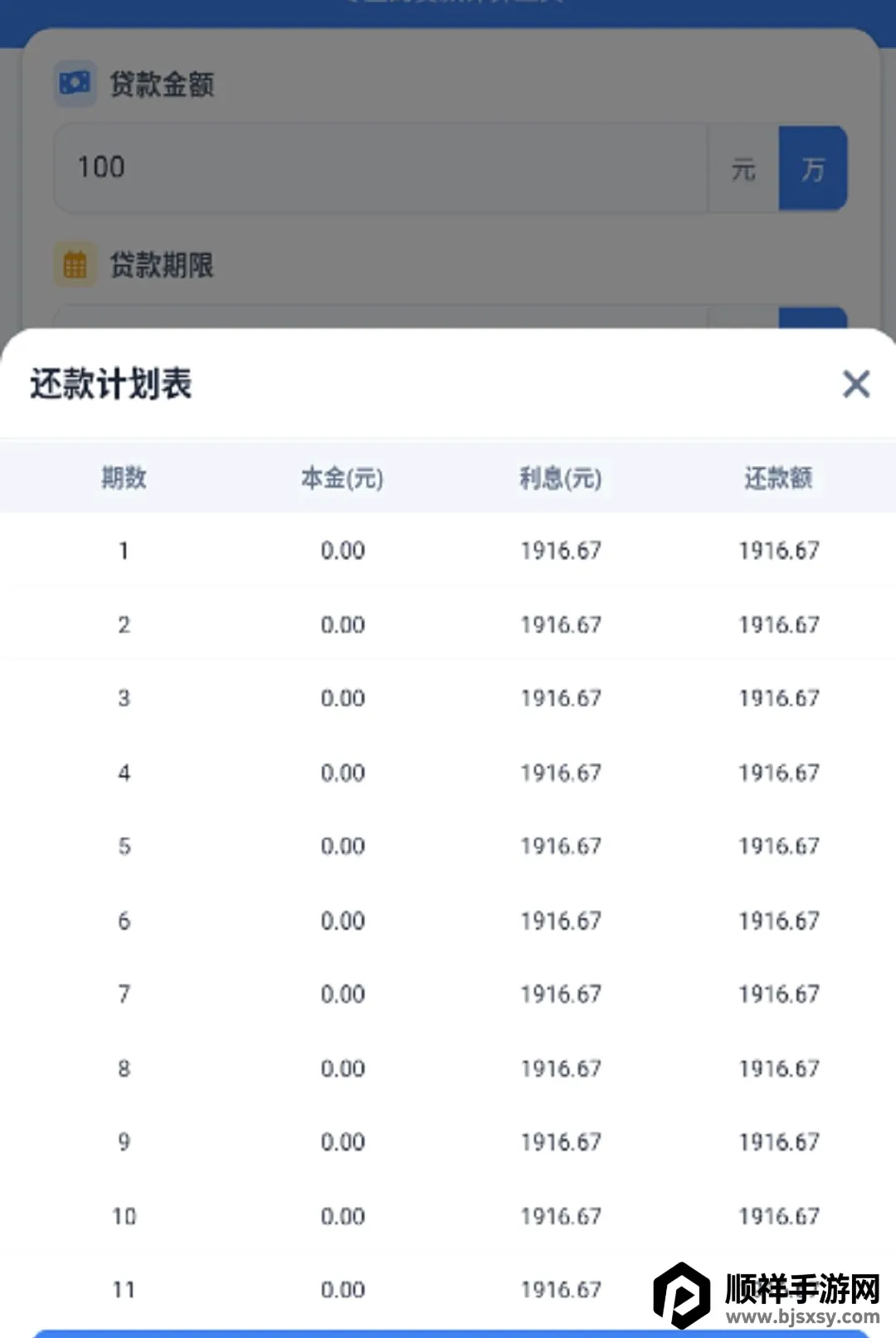Click interest 1916.67 in period 10 row
Image resolution: width=896 pixels, height=1338 pixels.
point(561,1217)
